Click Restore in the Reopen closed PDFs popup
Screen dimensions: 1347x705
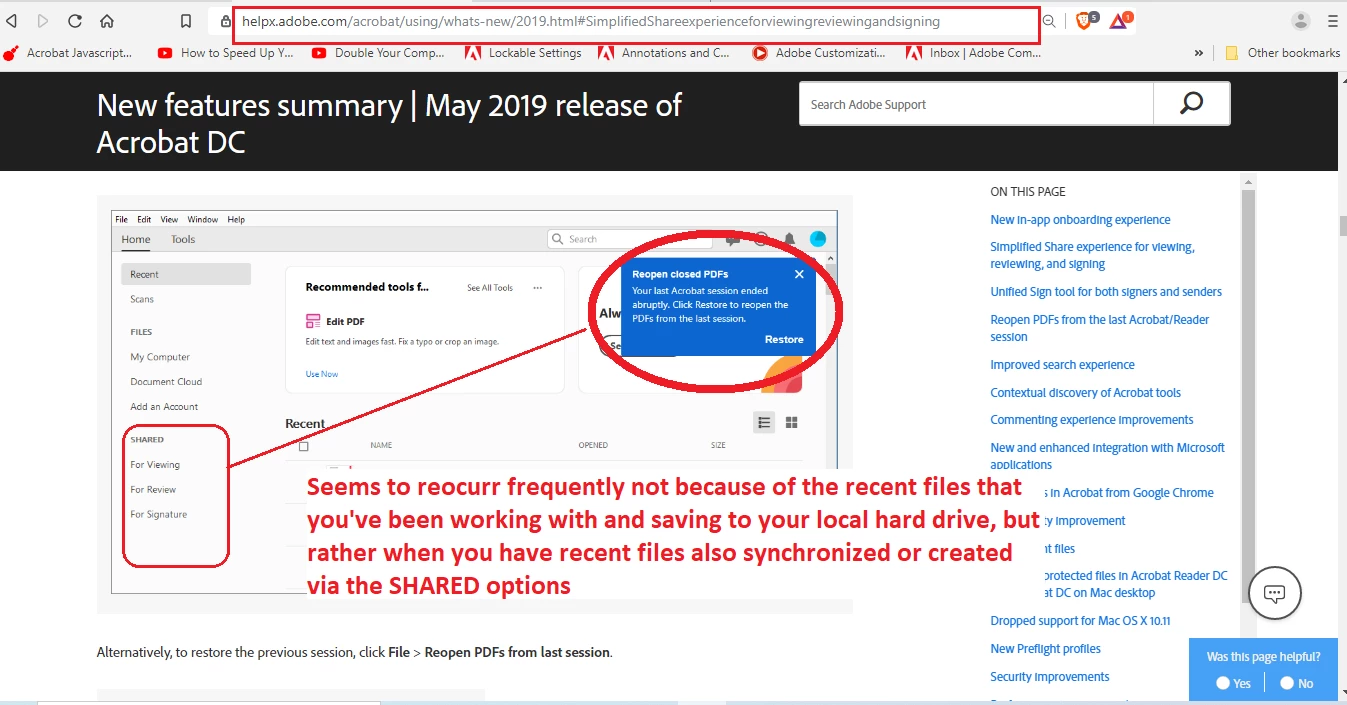(x=784, y=340)
